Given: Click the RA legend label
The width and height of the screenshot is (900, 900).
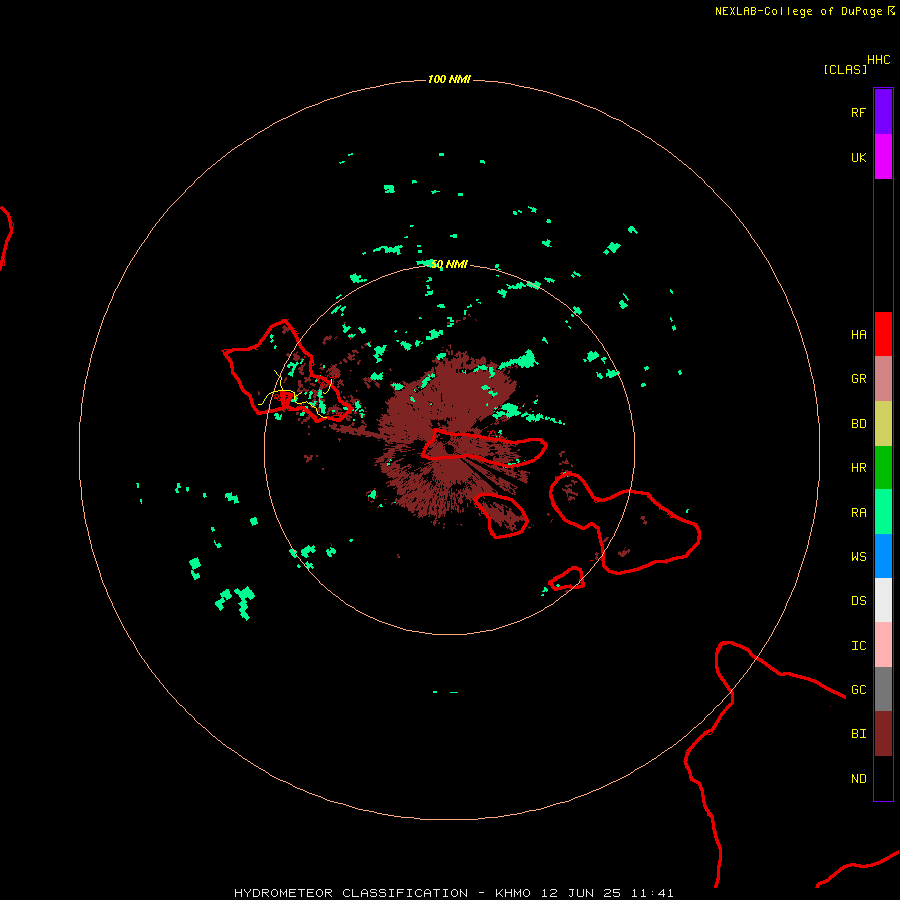Looking at the screenshot, I should tap(859, 513).
